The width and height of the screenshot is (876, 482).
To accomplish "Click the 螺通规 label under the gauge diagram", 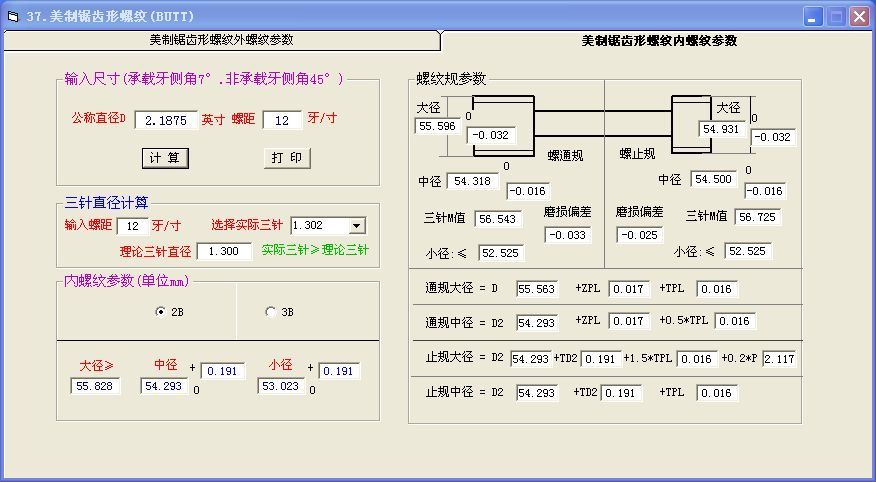I will click(x=565, y=156).
